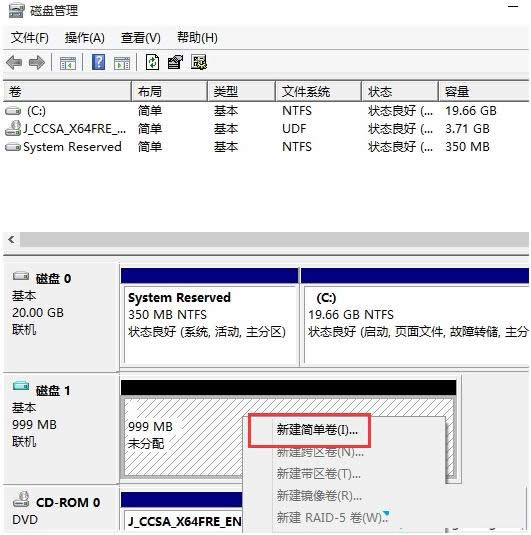Sort by the 文件系统 column header
The image size is (531, 535).
[x=318, y=92]
